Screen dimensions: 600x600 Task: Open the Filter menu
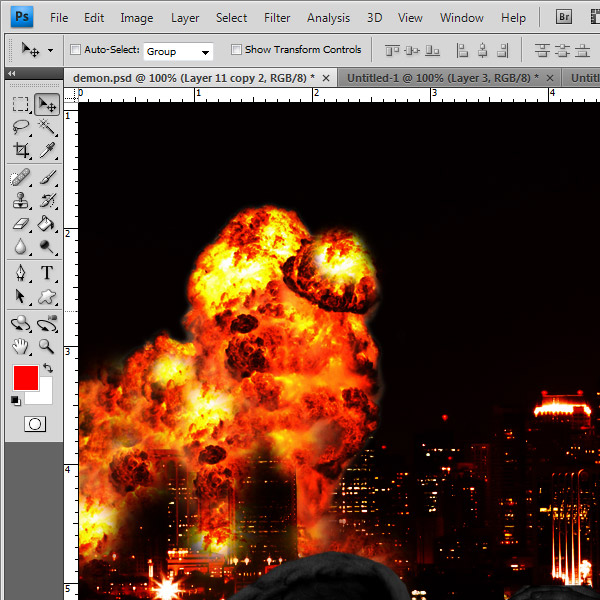(277, 18)
